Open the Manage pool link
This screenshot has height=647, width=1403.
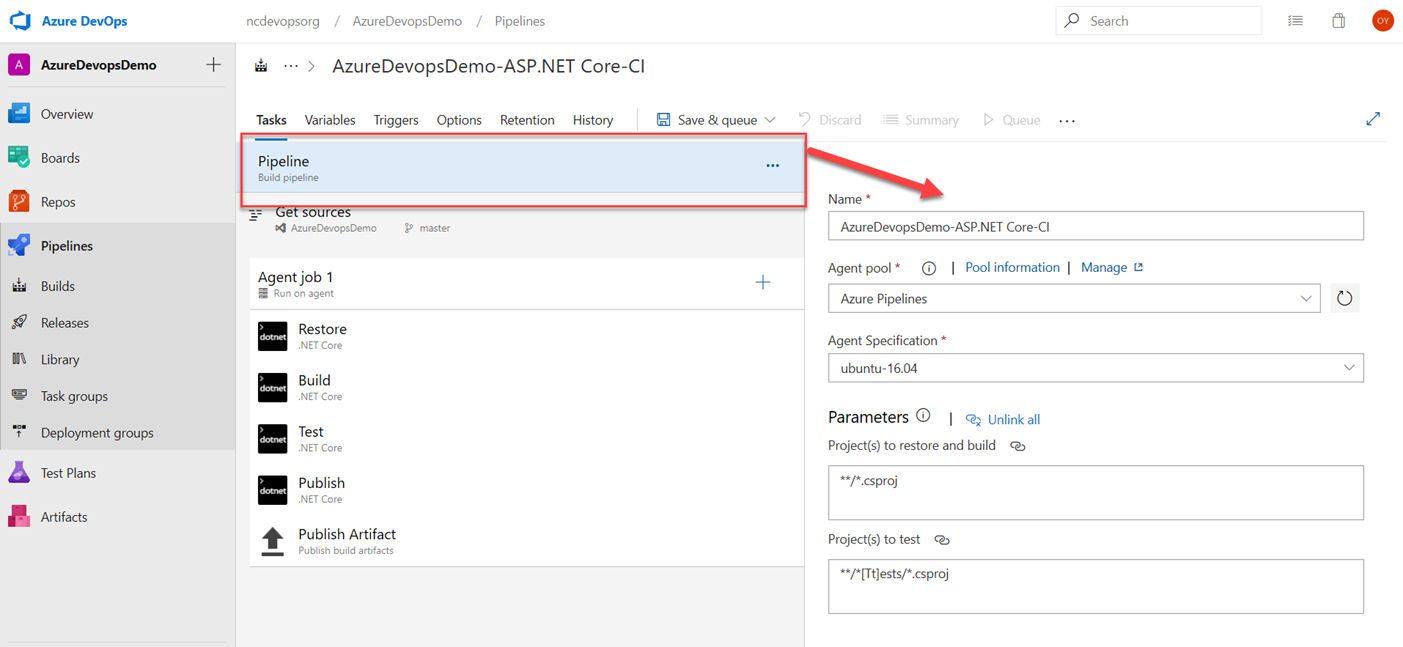coord(1112,268)
